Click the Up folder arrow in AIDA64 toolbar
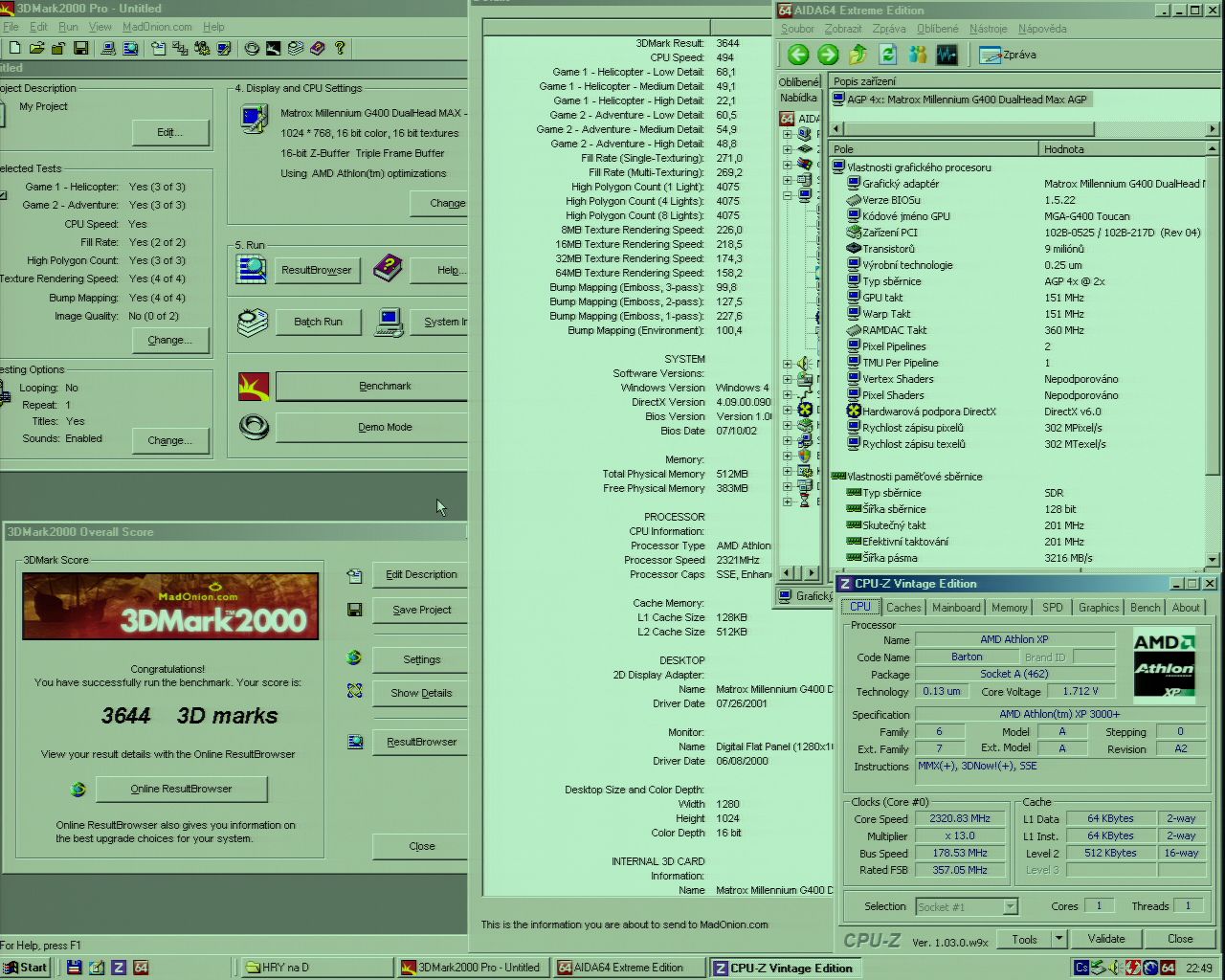1225x980 pixels. [x=858, y=55]
